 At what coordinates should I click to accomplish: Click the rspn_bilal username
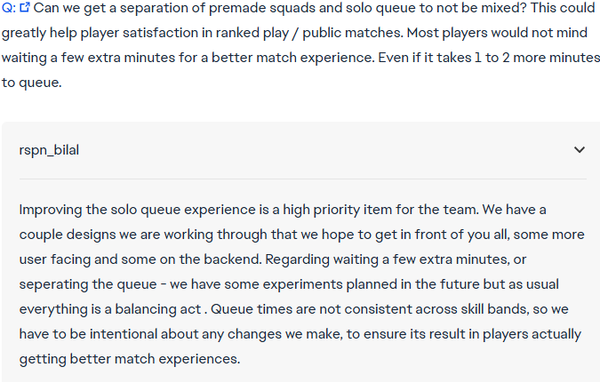(49, 150)
